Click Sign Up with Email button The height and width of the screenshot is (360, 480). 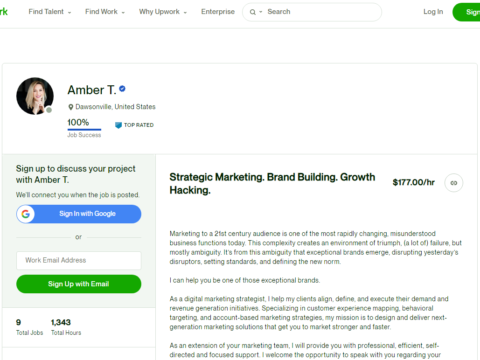tap(79, 284)
